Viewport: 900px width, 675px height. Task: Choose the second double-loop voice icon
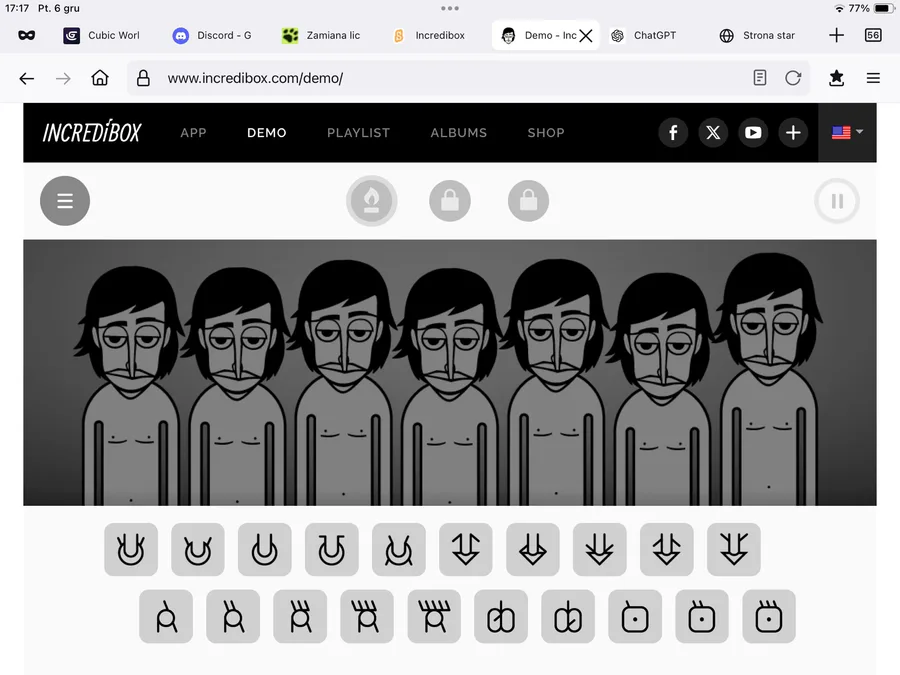pyautogui.click(x=568, y=616)
